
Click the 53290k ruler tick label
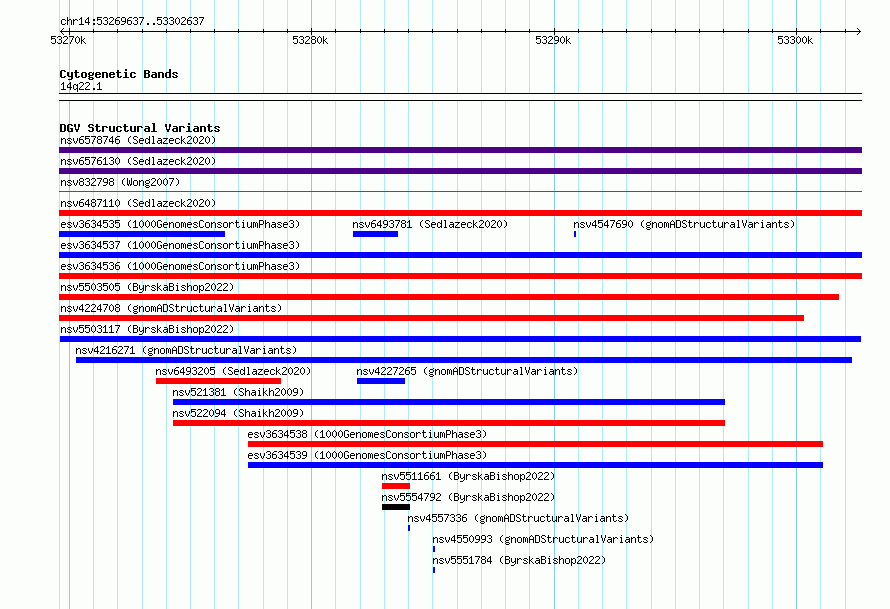(x=553, y=40)
